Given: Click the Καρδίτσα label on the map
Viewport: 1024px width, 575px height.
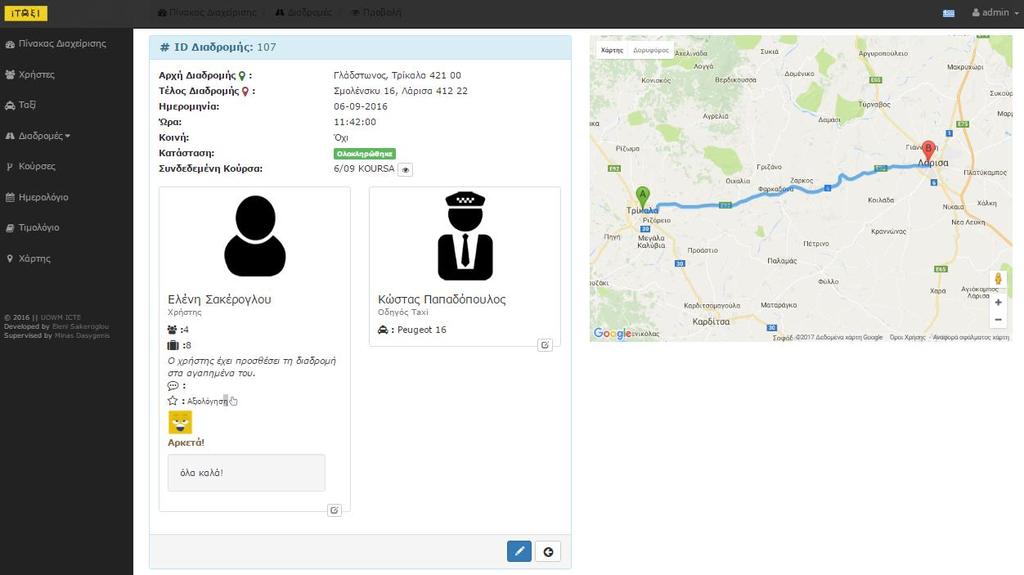Looking at the screenshot, I should 711,321.
